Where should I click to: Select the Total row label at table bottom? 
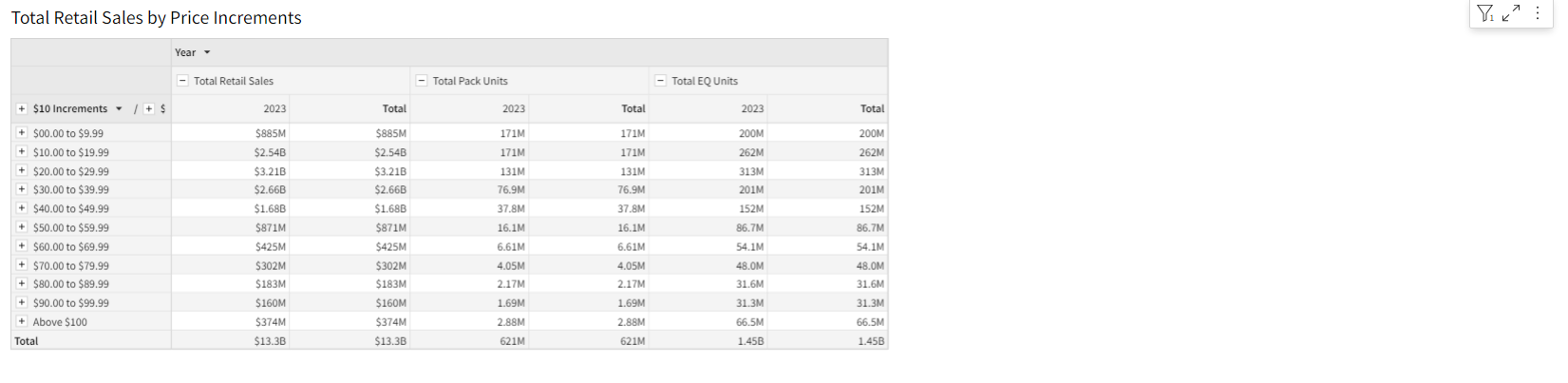[x=27, y=341]
